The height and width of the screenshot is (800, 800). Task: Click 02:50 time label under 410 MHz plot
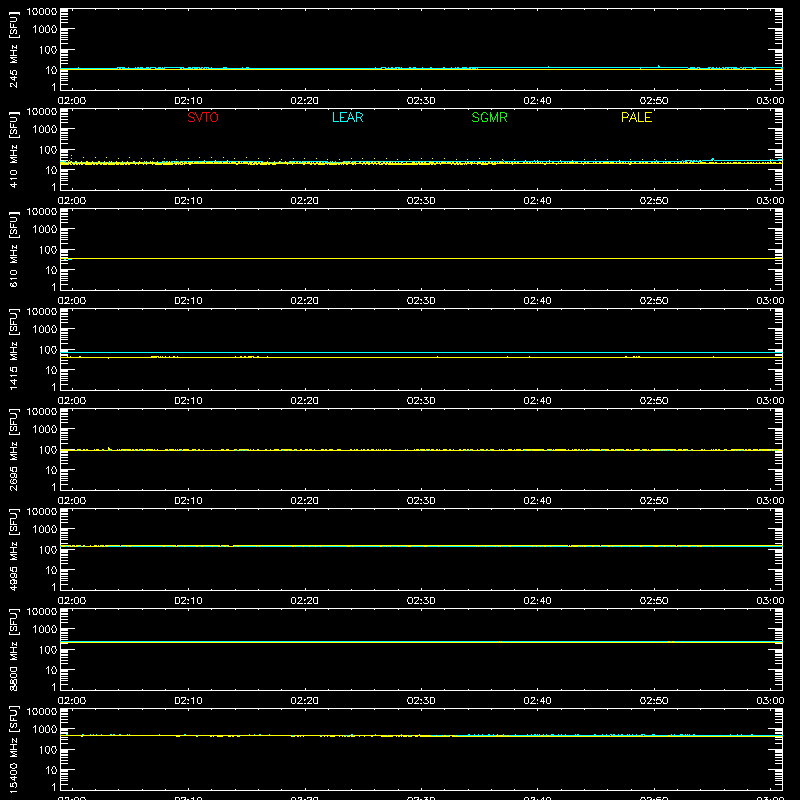[x=654, y=201]
